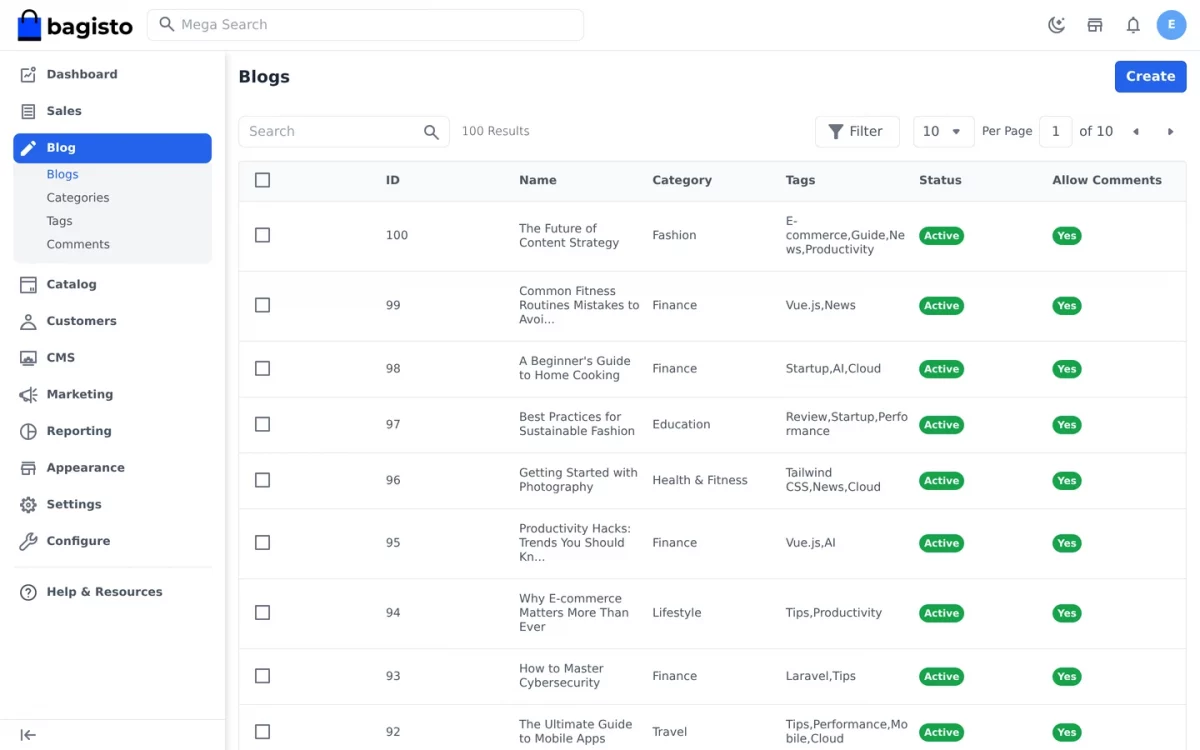Open the Blogs submenu item

click(62, 174)
